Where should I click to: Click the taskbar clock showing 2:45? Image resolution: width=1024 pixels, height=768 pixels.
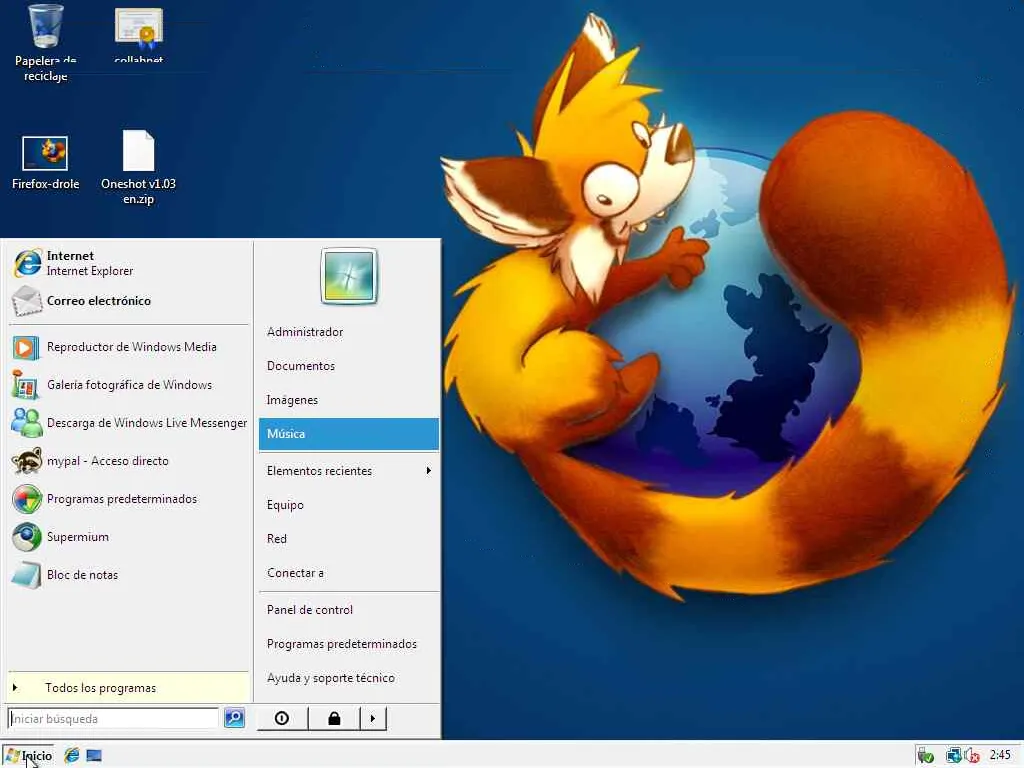click(x=1000, y=756)
